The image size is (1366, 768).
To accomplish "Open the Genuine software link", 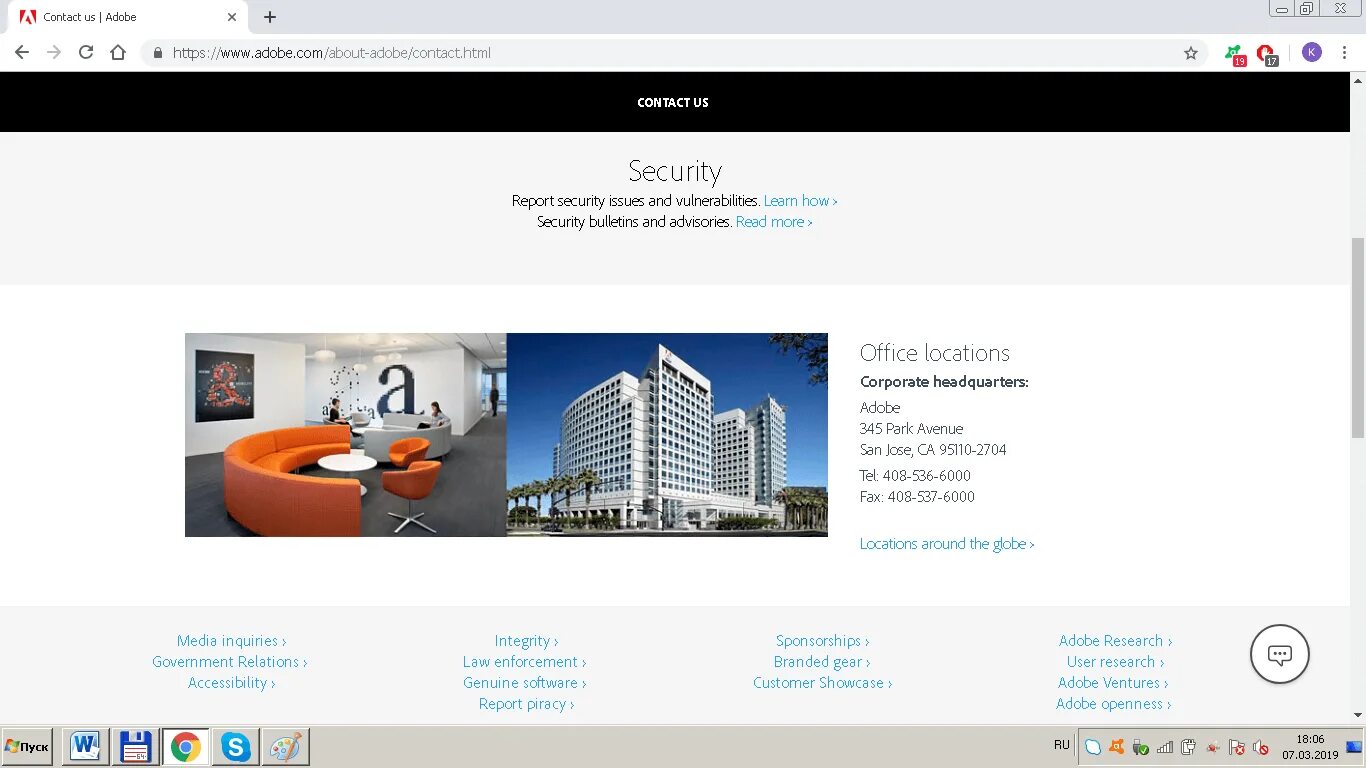I will click(x=524, y=683).
